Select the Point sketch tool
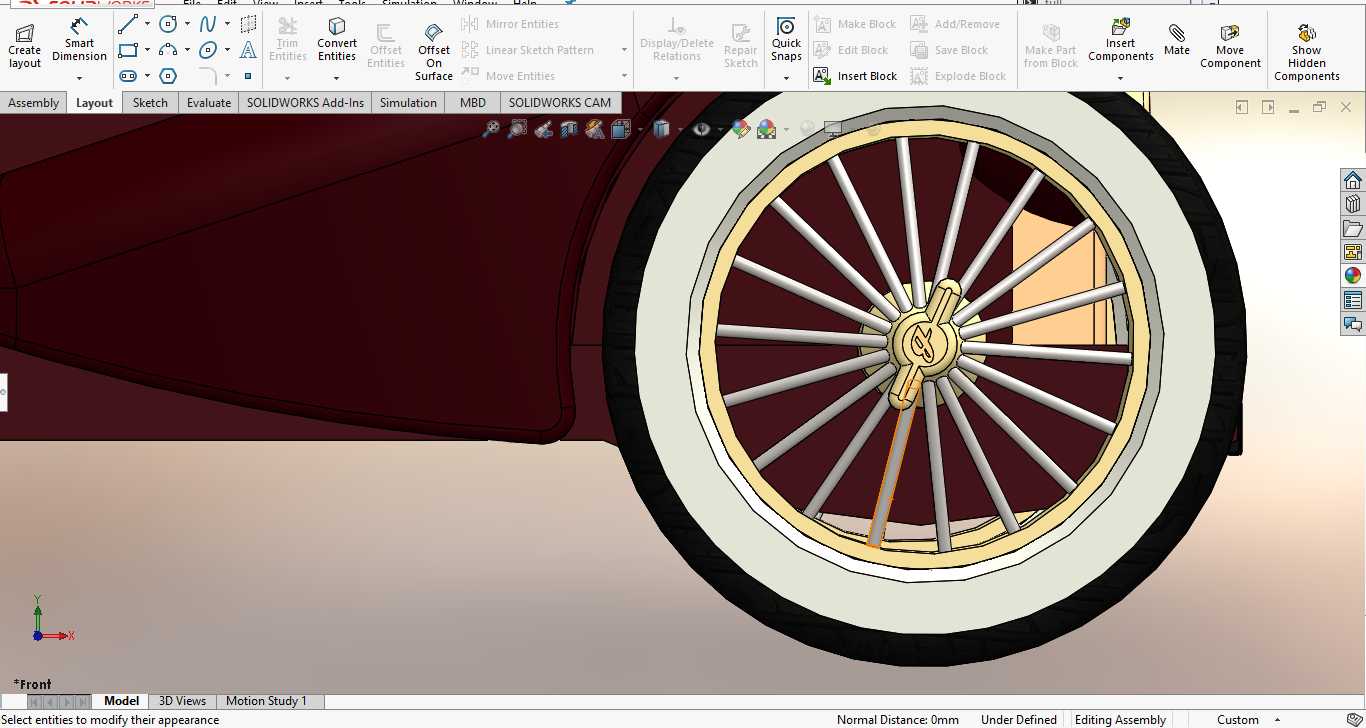Viewport: 1366px width, 728px height. click(x=248, y=76)
